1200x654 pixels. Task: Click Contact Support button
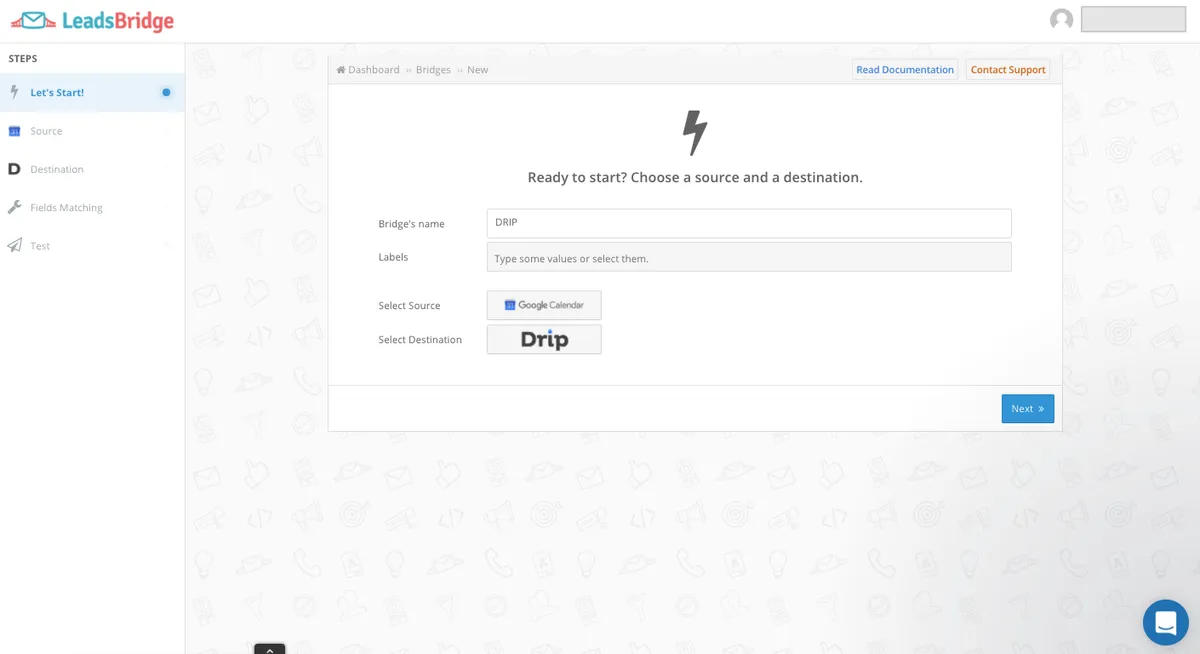[1008, 70]
